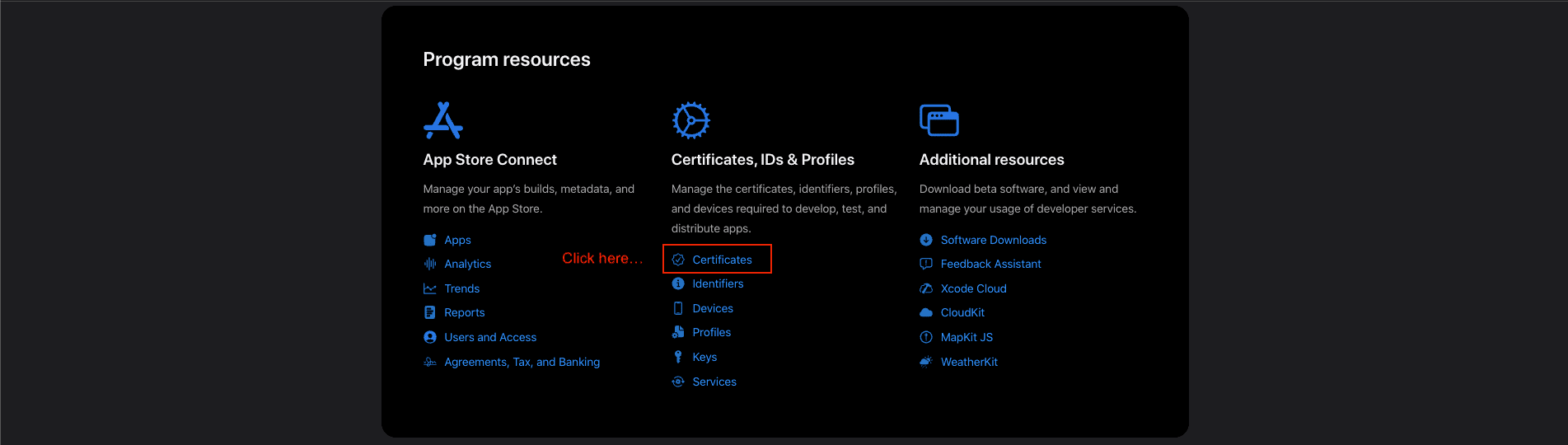Image resolution: width=1568 pixels, height=445 pixels.
Task: Open the Apps link
Action: pos(457,240)
